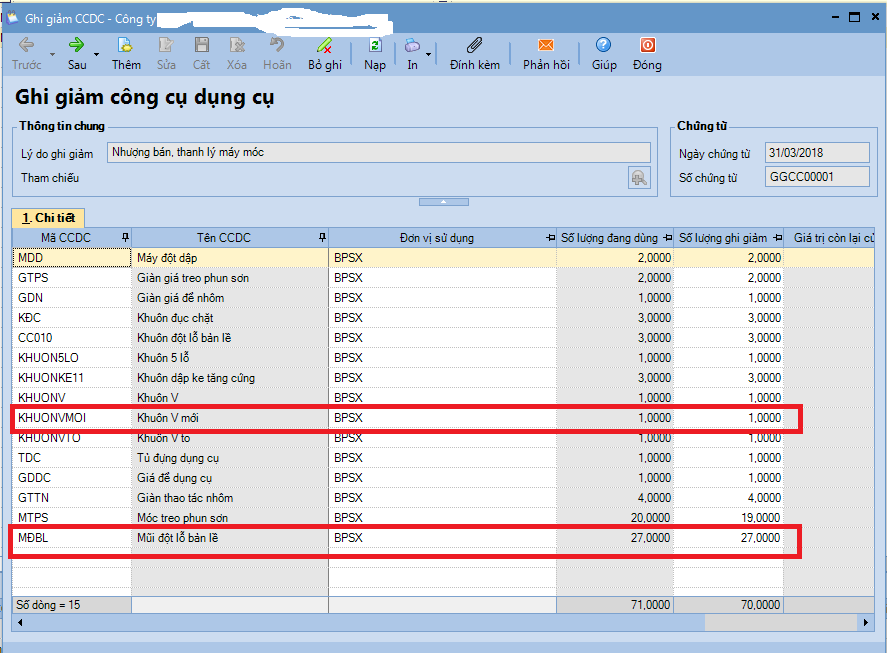
Task: Pin the Mã CCDC column
Action: (x=125, y=238)
